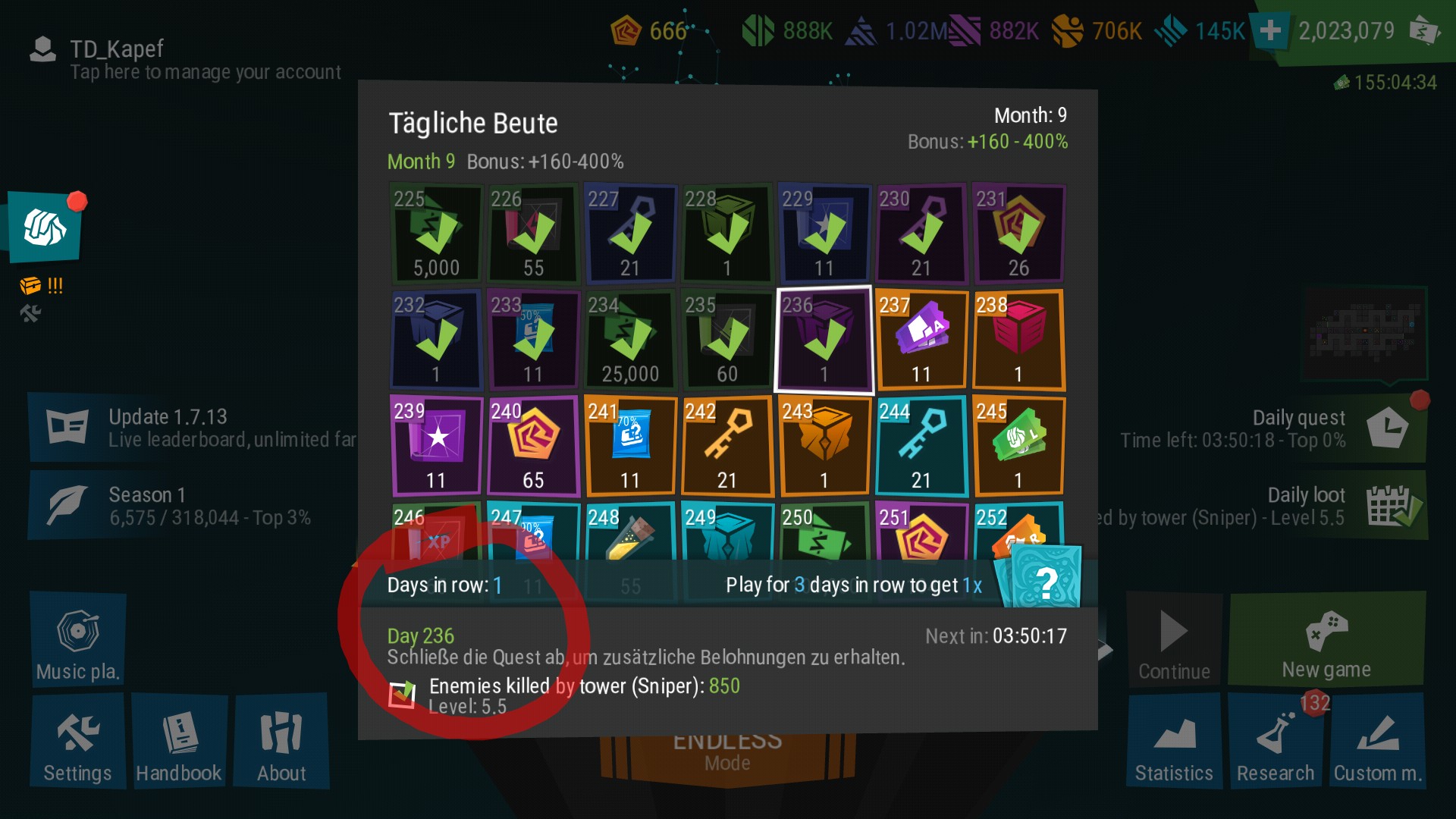The width and height of the screenshot is (1456, 819).
Task: Click the fist icon with red notification
Action: [x=45, y=227]
